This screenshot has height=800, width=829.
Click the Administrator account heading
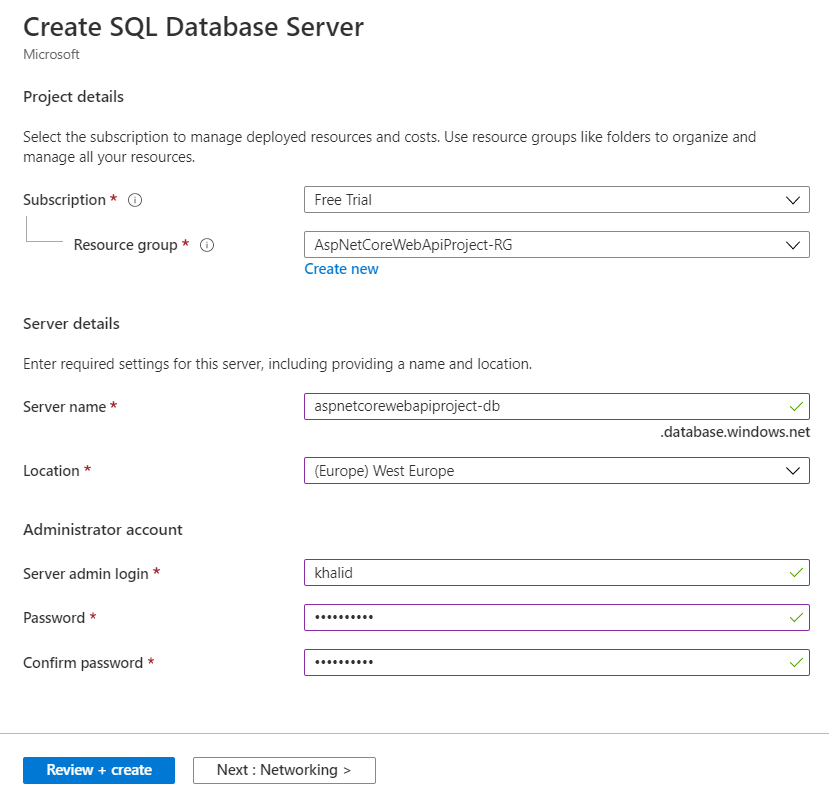[x=103, y=530]
